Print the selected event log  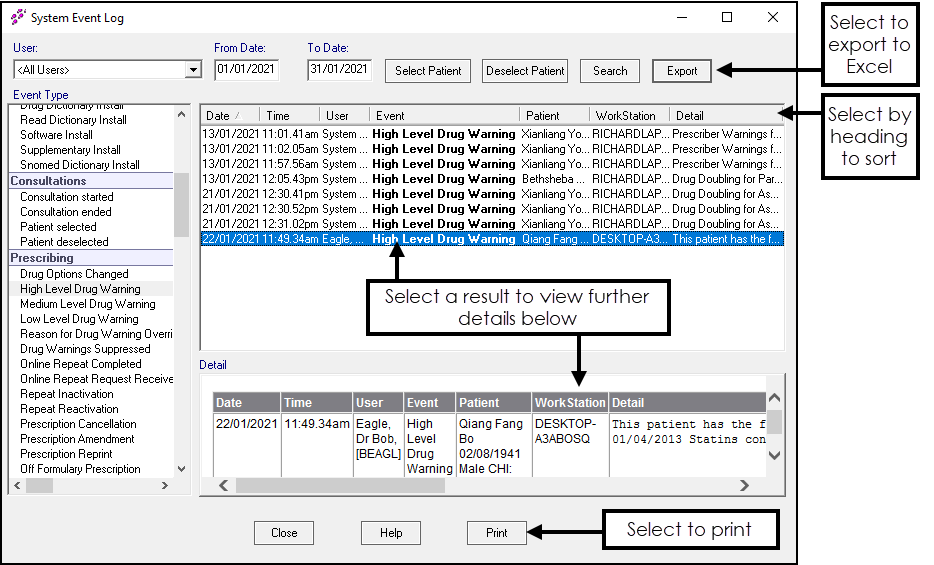coord(496,533)
